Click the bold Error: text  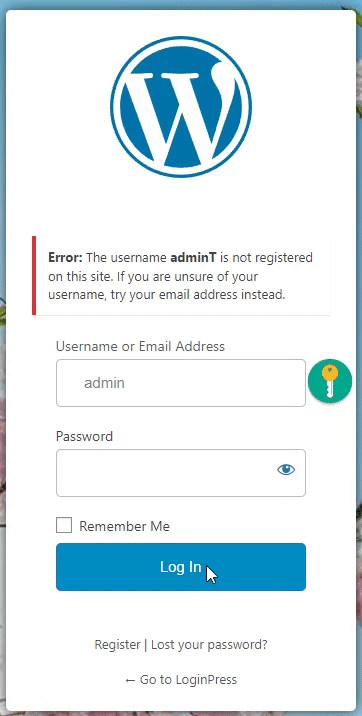click(x=65, y=258)
